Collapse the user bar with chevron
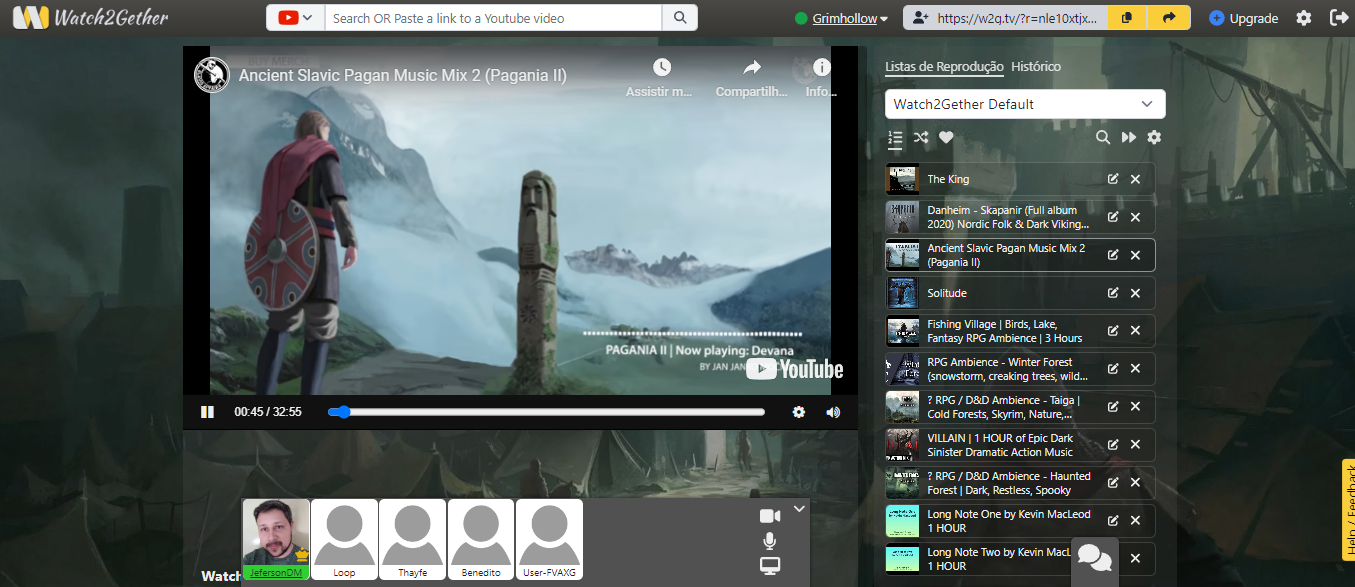 coord(799,509)
